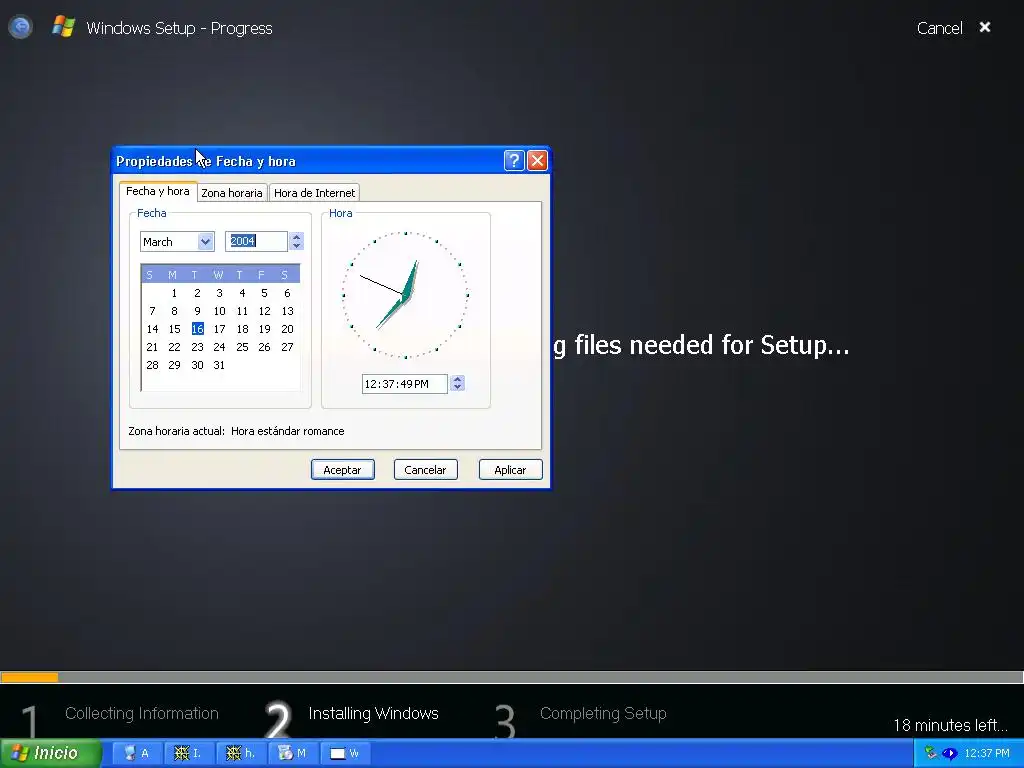The width and height of the screenshot is (1024, 768).
Task: Open taskbar item labeled W
Action: coord(345,753)
